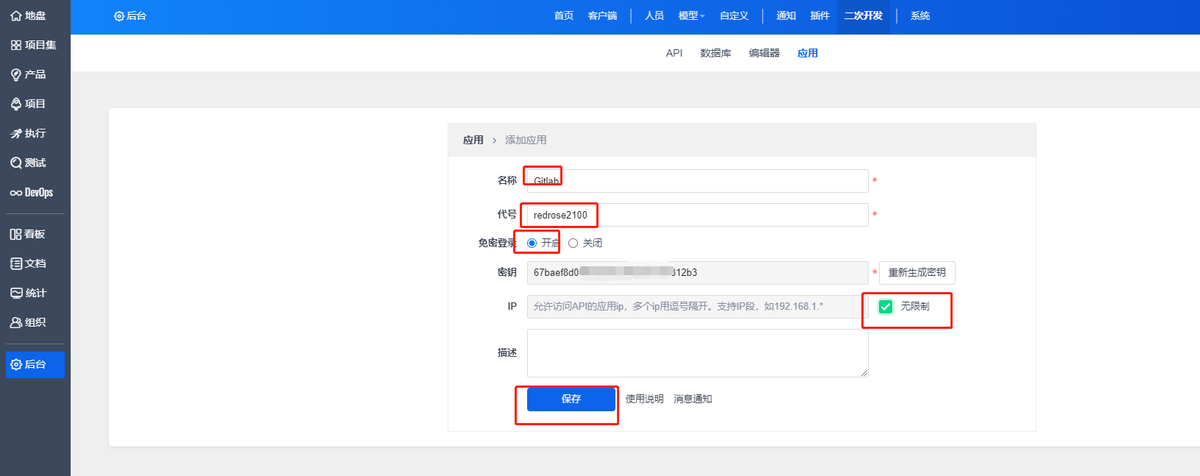Go to 首页 in top navigation
The image size is (1200, 476).
click(564, 16)
